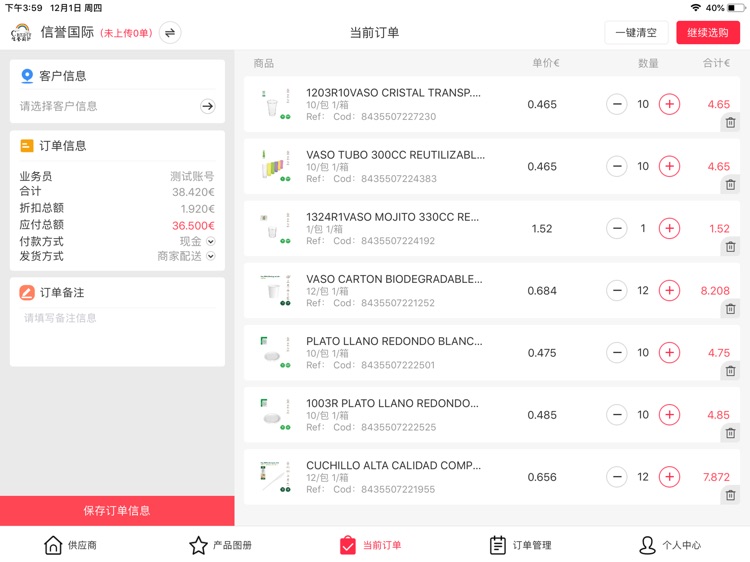Decrease quantity of PLATO LLANO REDONDO BLANC
This screenshot has width=750, height=562.
pos(617,353)
